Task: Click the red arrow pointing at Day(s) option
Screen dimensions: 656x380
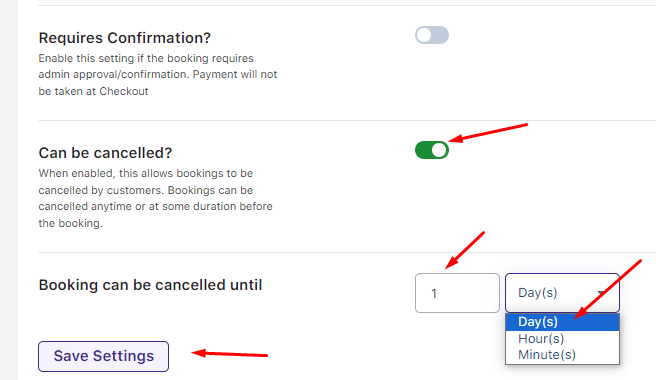Action: coord(608,289)
